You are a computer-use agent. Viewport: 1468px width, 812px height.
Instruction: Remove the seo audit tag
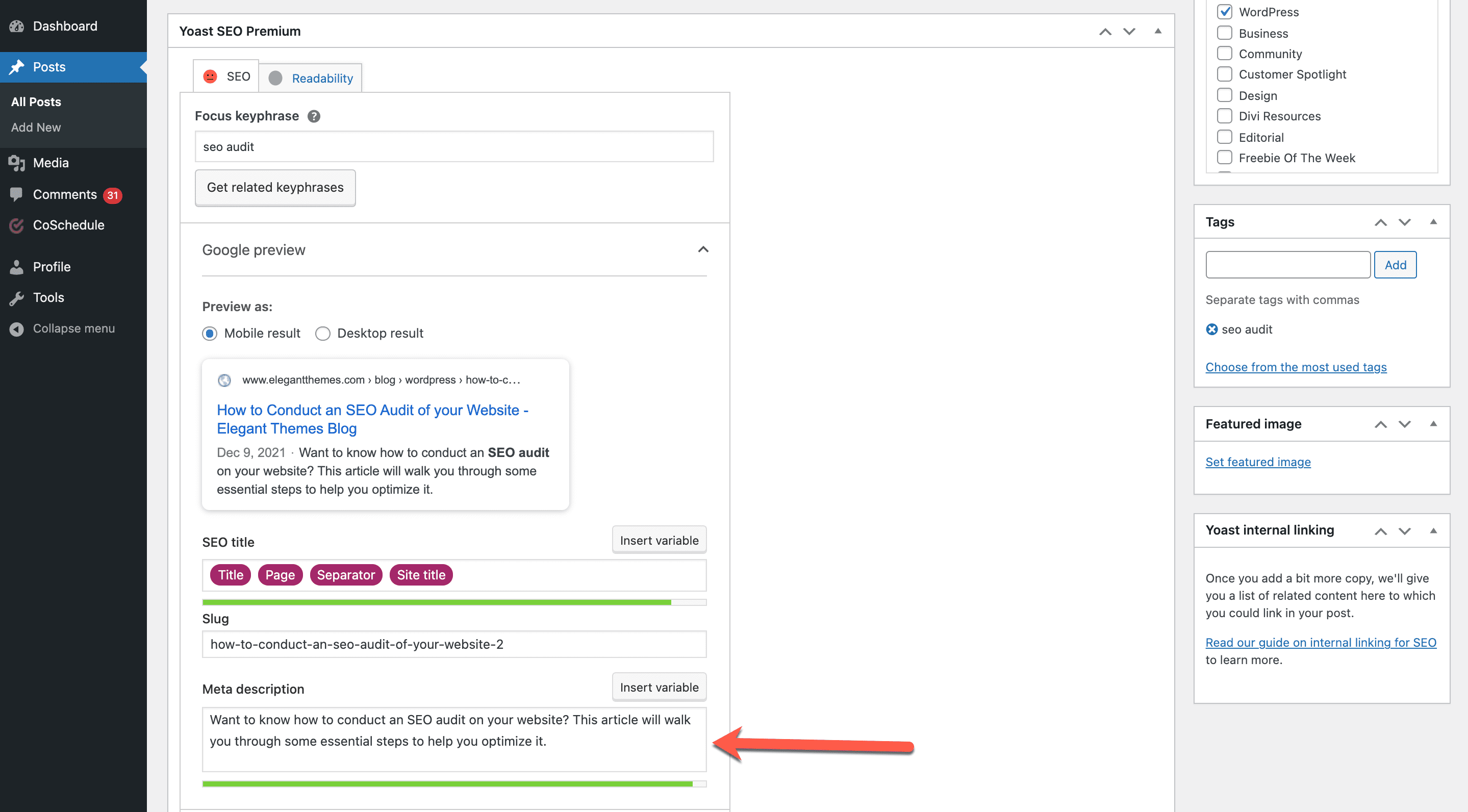point(1211,329)
